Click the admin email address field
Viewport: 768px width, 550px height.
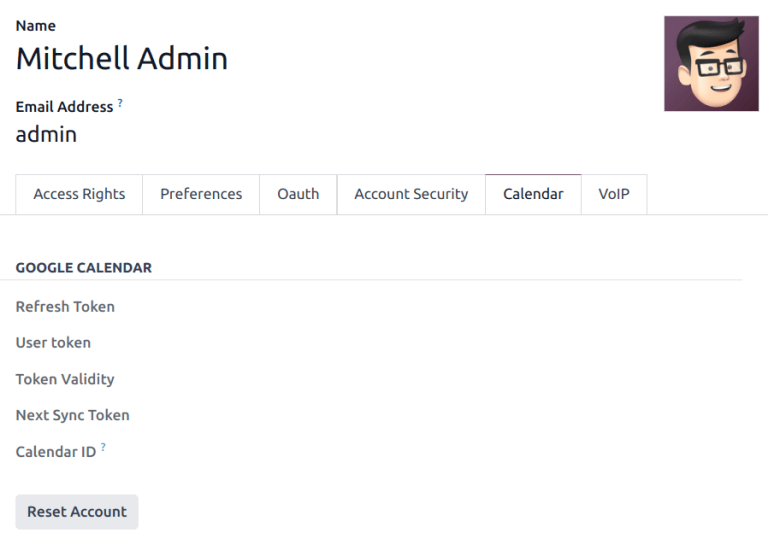pos(46,134)
